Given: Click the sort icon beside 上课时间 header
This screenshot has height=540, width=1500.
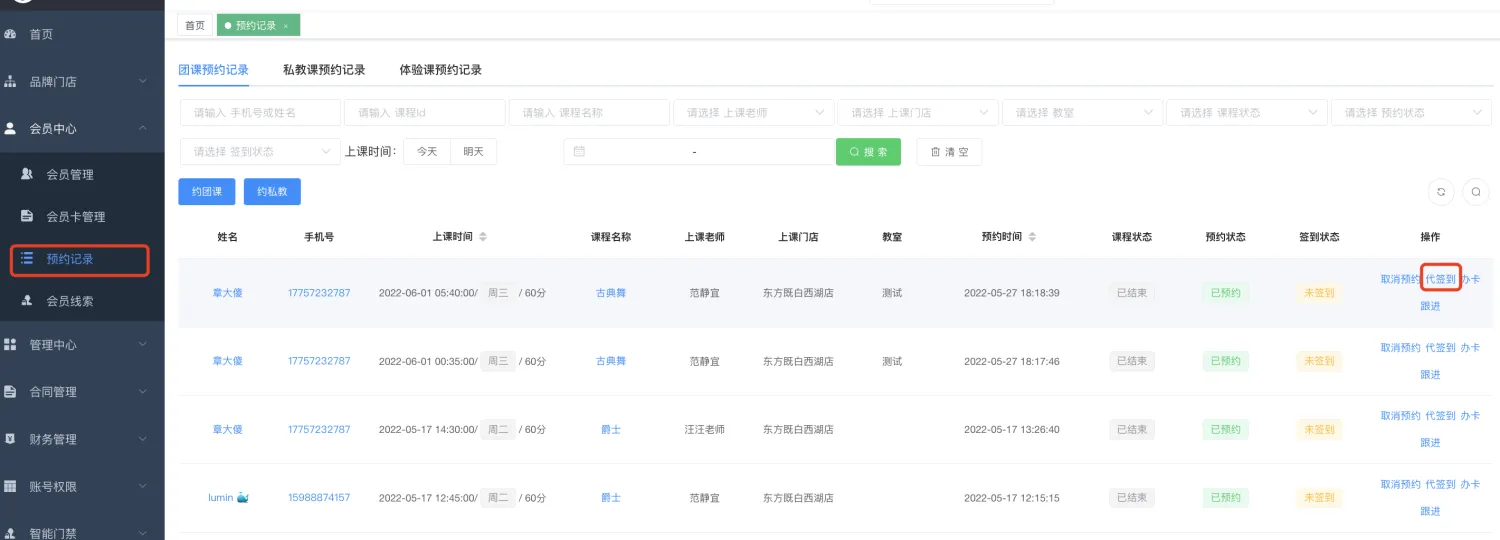Looking at the screenshot, I should point(484,237).
